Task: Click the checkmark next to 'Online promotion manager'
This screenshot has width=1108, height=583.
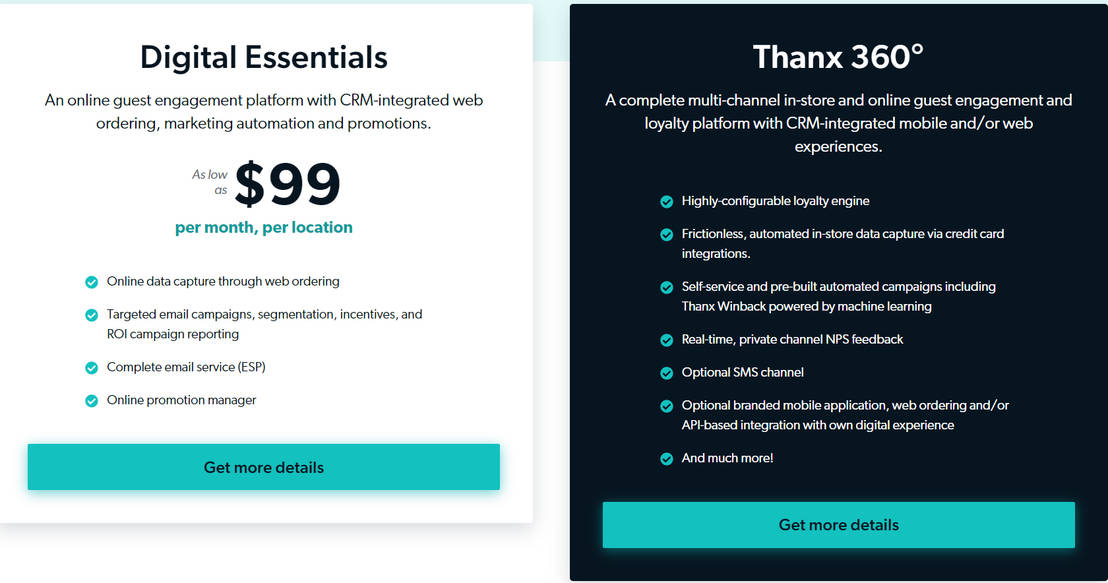Action: [x=92, y=400]
